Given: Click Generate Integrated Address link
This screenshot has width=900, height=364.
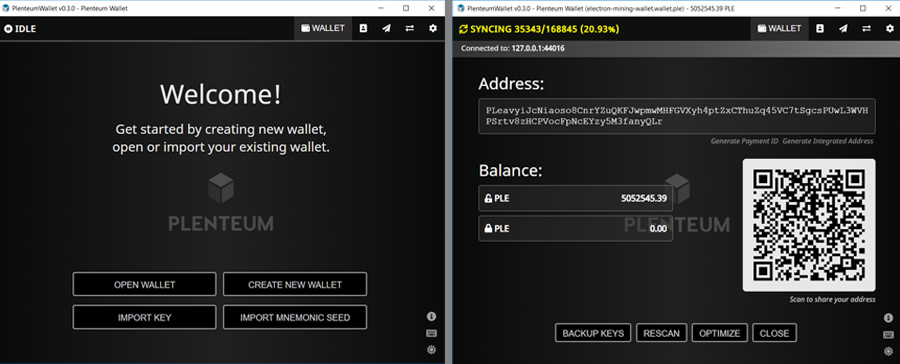Looking at the screenshot, I should (828, 141).
